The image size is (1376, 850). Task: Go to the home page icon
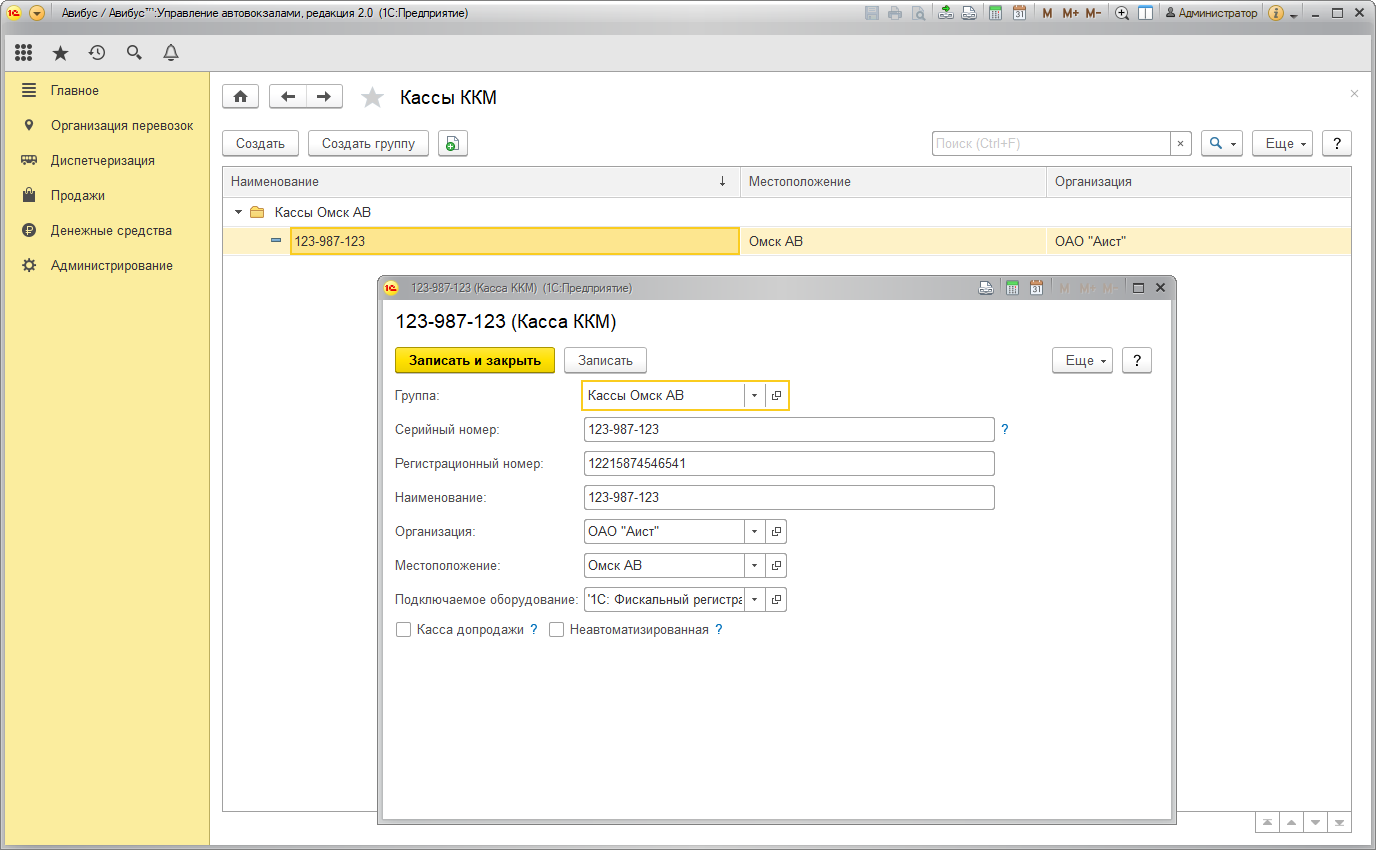pos(240,96)
